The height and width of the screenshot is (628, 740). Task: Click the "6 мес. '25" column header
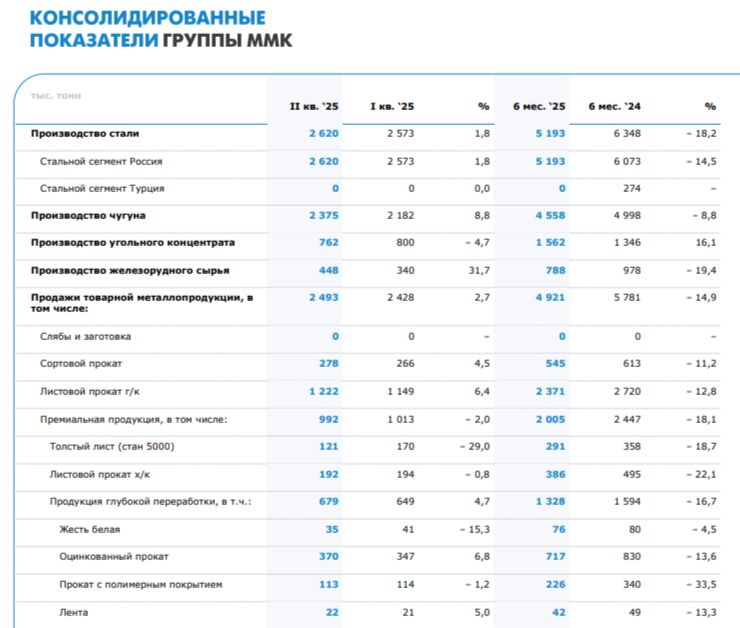coord(540,106)
